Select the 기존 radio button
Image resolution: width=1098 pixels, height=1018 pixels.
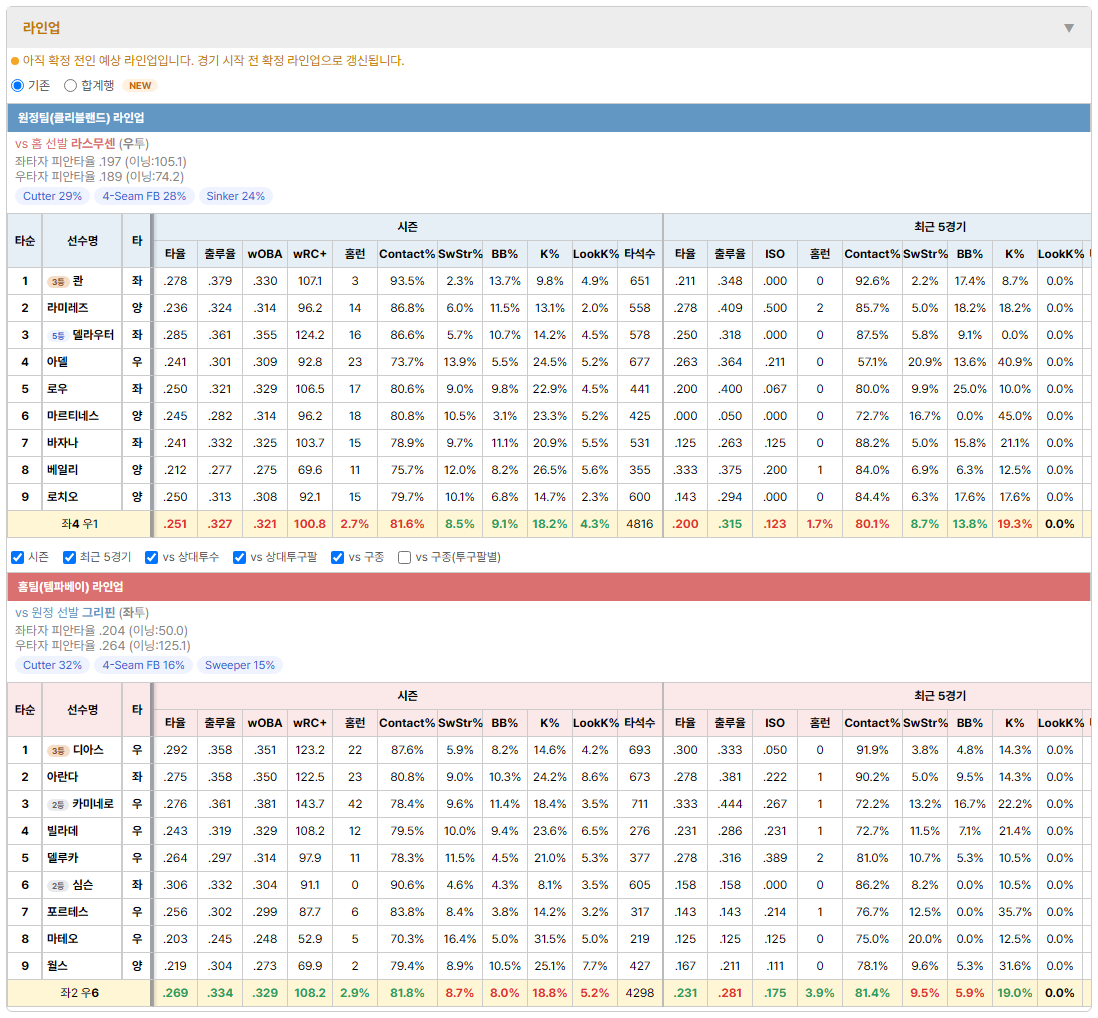click(18, 85)
